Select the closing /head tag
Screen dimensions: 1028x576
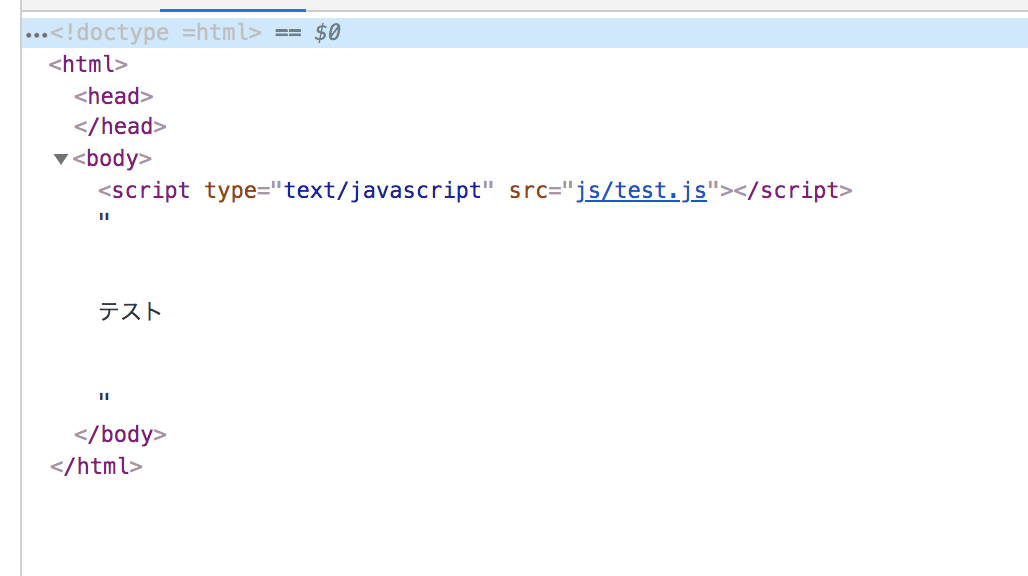120,126
